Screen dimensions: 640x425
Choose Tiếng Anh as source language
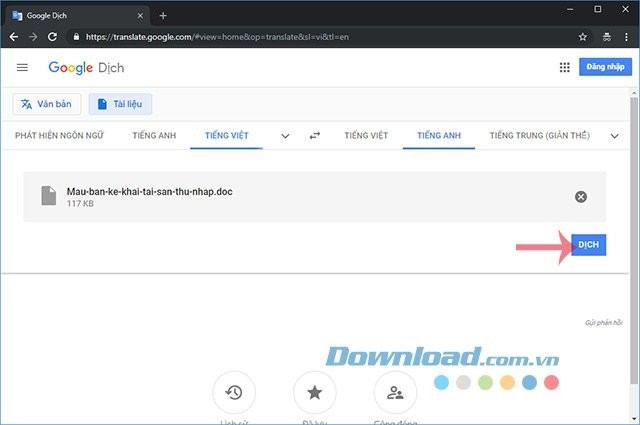click(x=154, y=136)
